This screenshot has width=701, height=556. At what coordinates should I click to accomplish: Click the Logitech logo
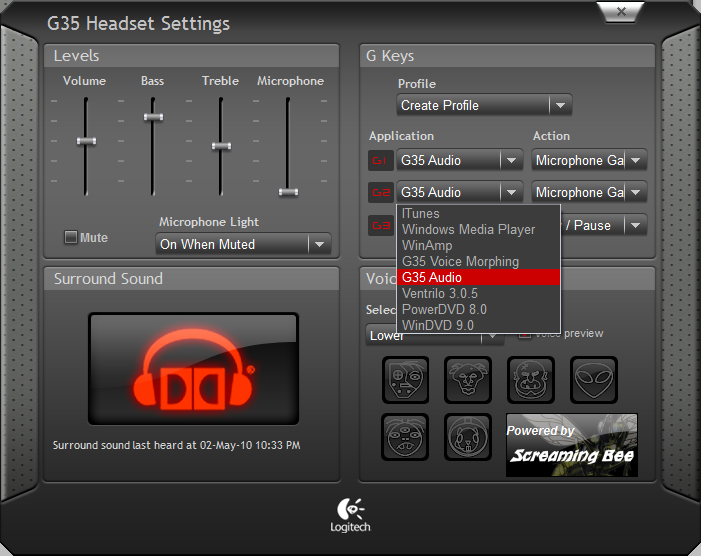pos(350,515)
